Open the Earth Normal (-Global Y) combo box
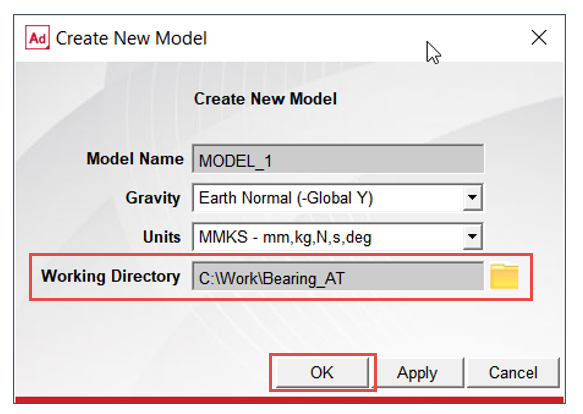583x414 pixels. pos(338,198)
